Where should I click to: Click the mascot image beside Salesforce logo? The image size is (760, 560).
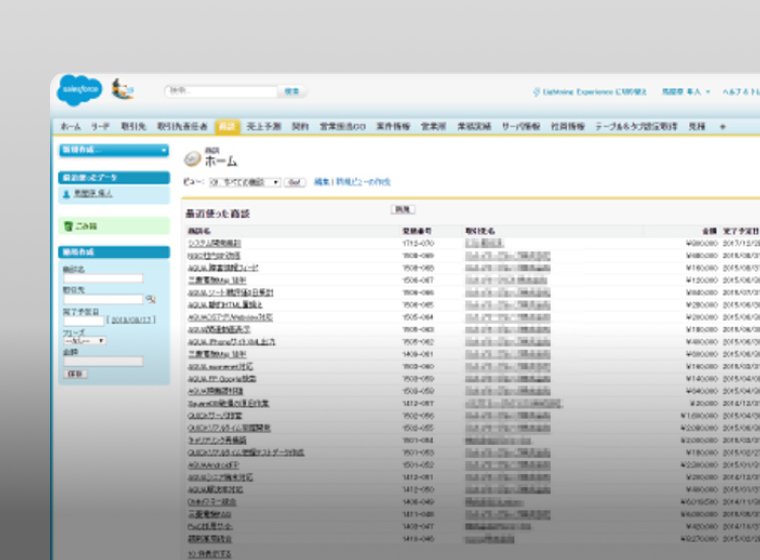tap(123, 90)
